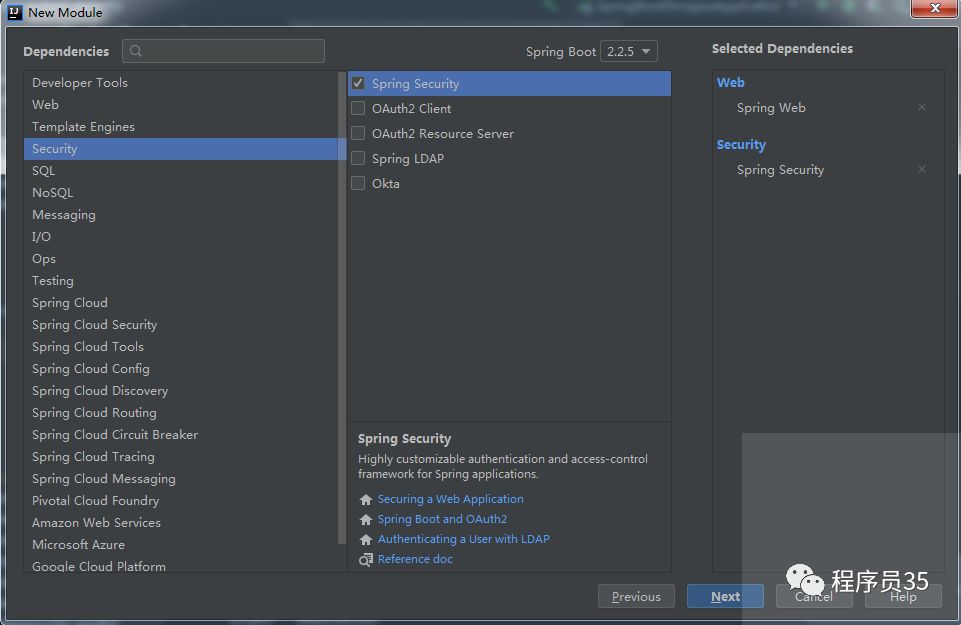Uncheck the Spring Security checkbox
The image size is (961, 625).
tap(358, 83)
